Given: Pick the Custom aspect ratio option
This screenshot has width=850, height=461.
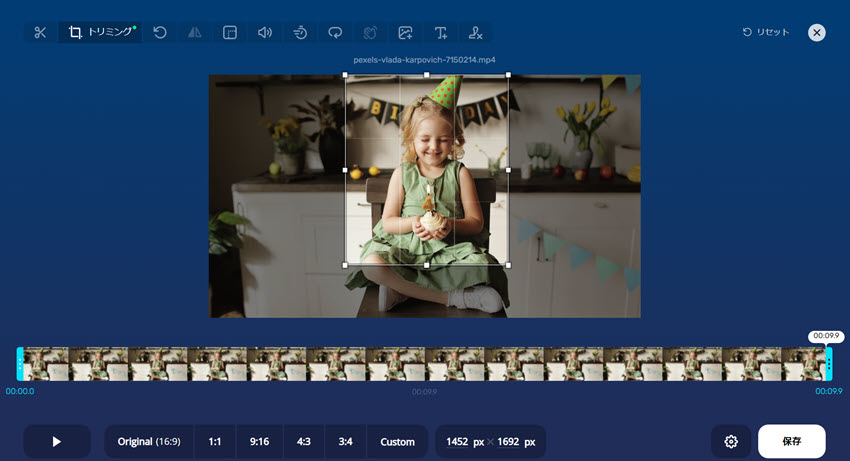Looking at the screenshot, I should (397, 442).
